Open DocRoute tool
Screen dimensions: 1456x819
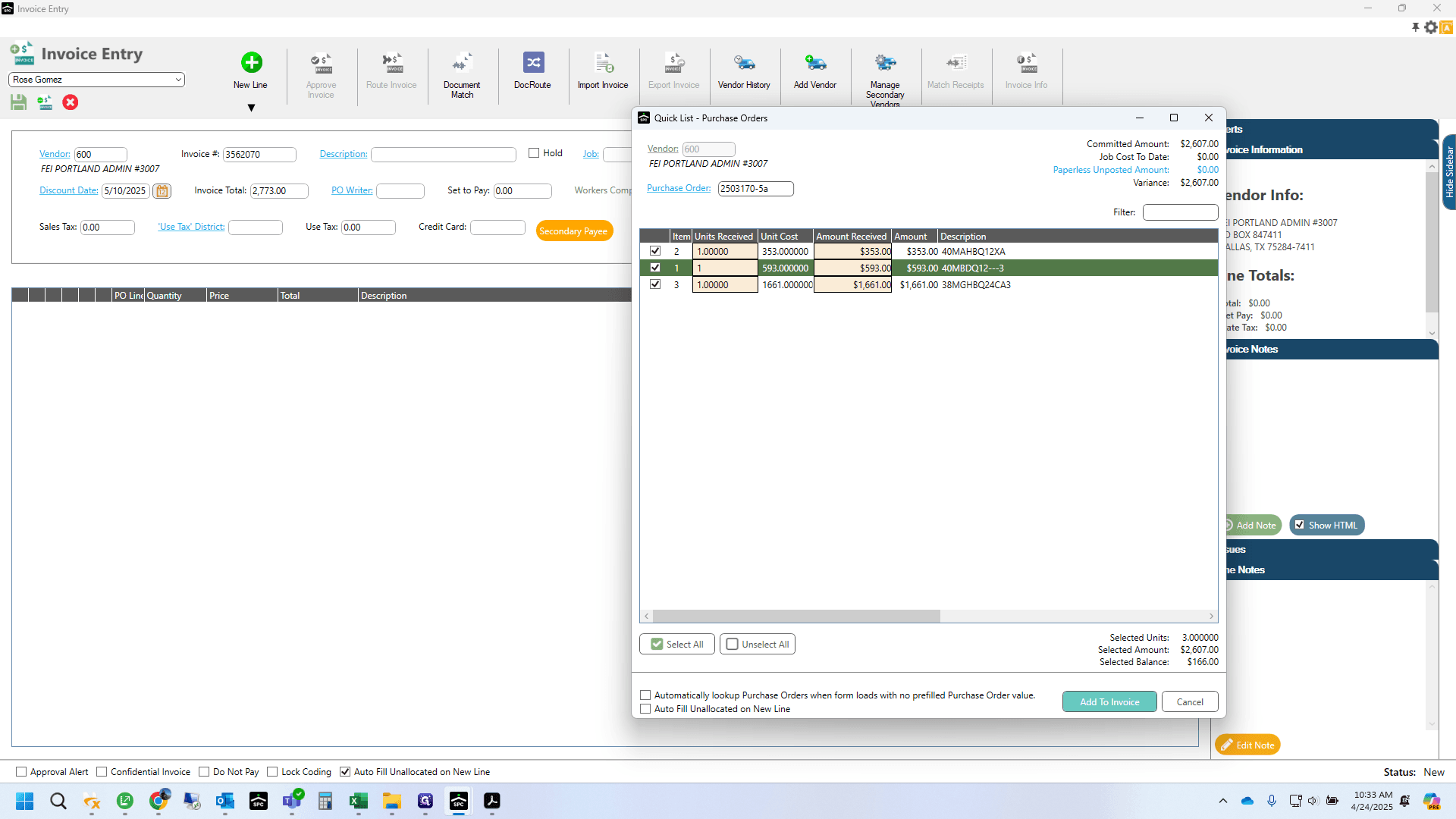533,62
